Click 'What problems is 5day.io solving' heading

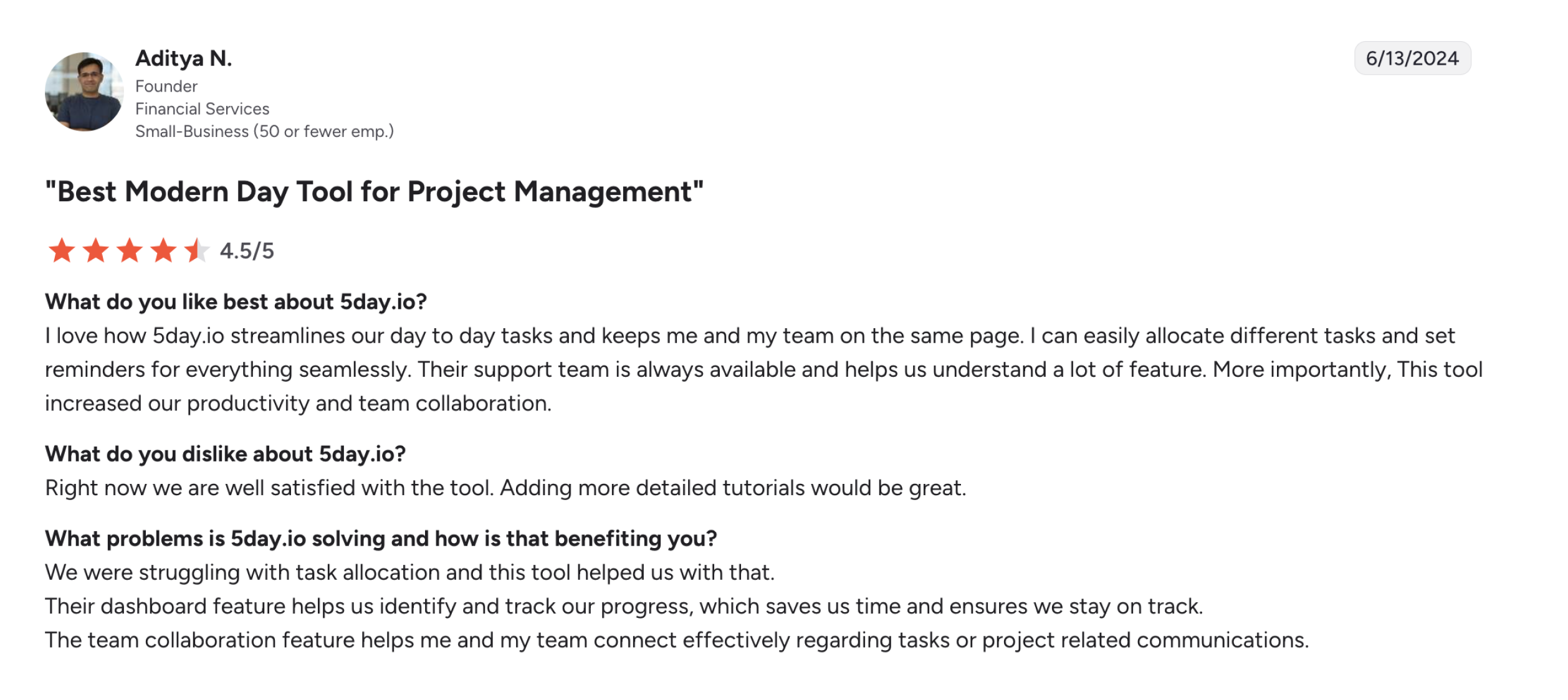point(381,539)
